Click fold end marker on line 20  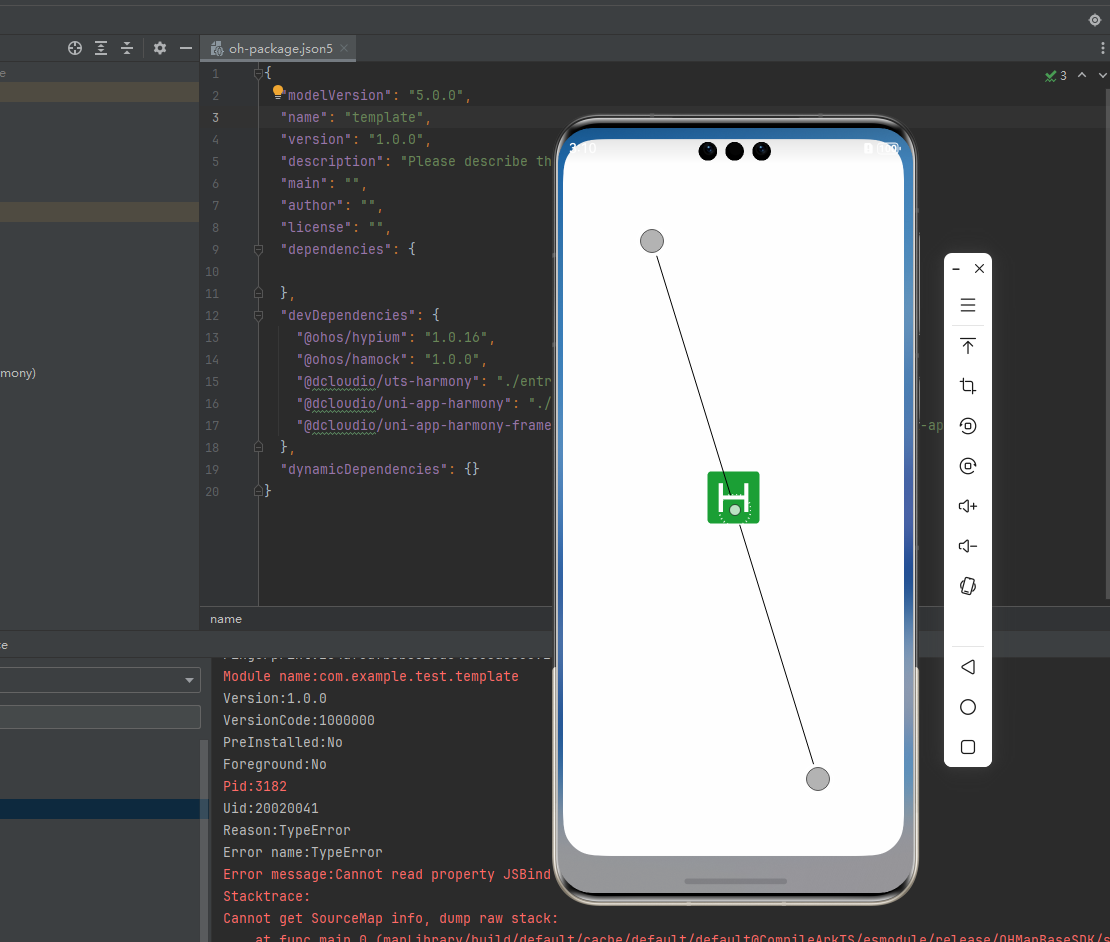point(258,491)
